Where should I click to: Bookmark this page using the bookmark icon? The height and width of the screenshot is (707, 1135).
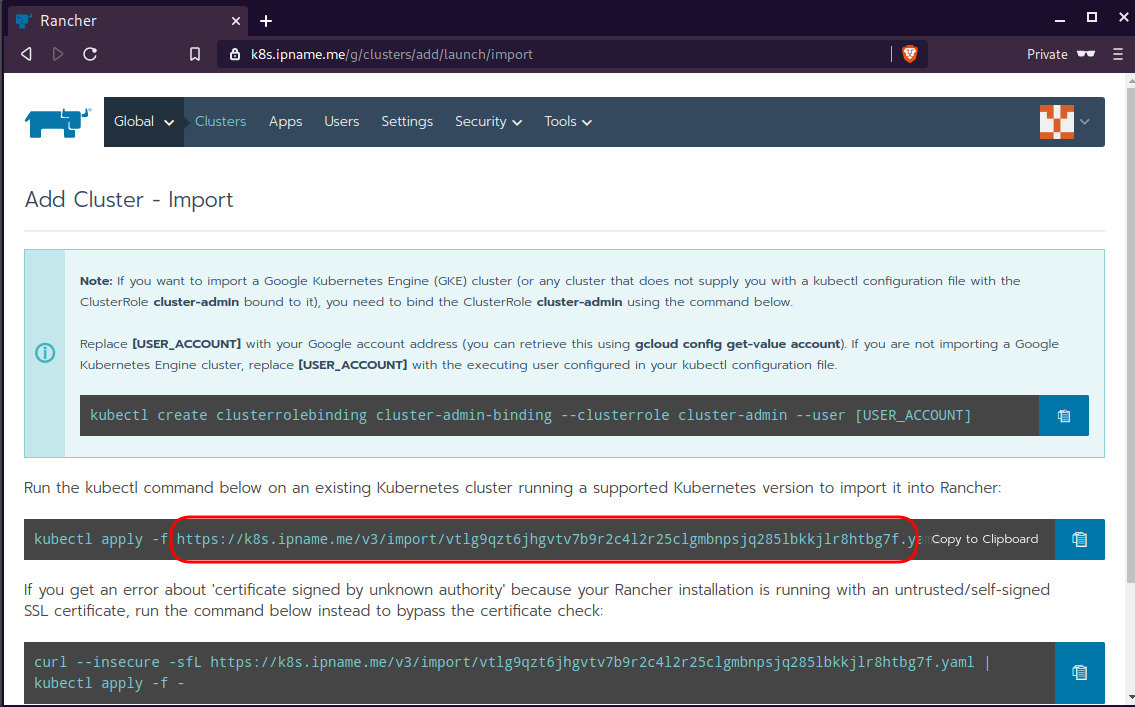[195, 54]
